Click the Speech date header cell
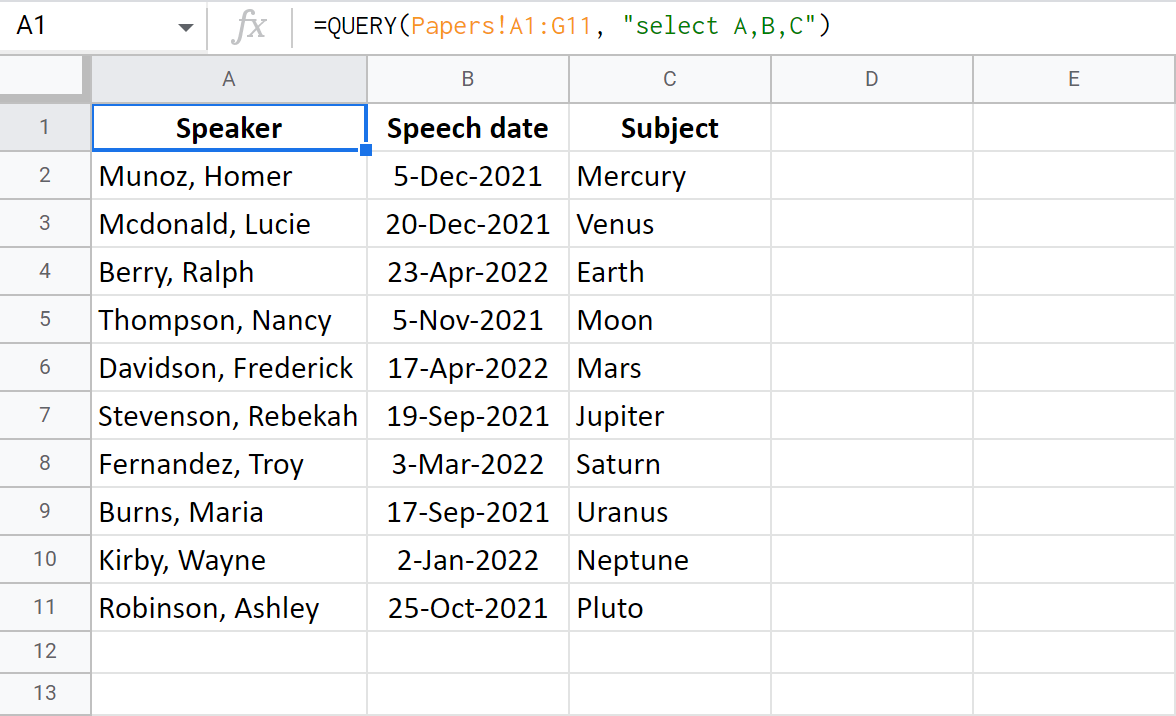 467,128
